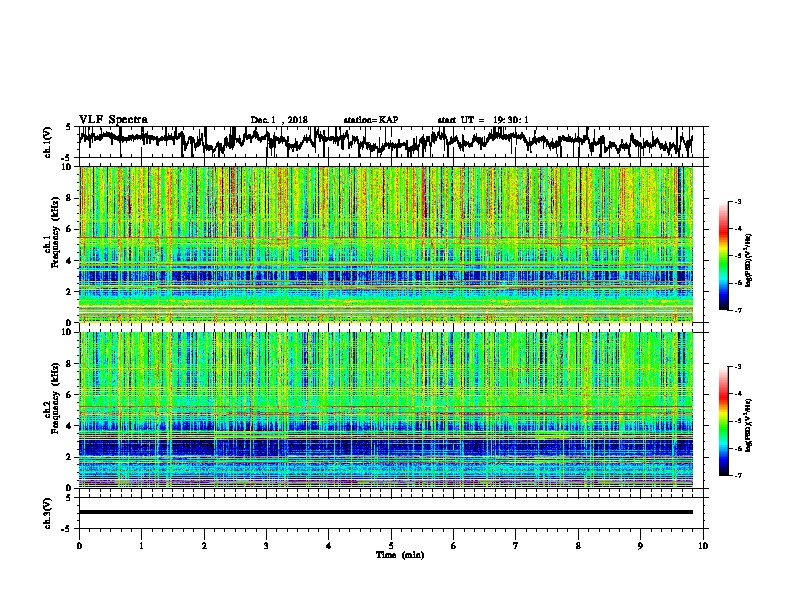Click the "2" minute tick on time axis
The height and width of the screenshot is (612, 792).
click(x=204, y=546)
